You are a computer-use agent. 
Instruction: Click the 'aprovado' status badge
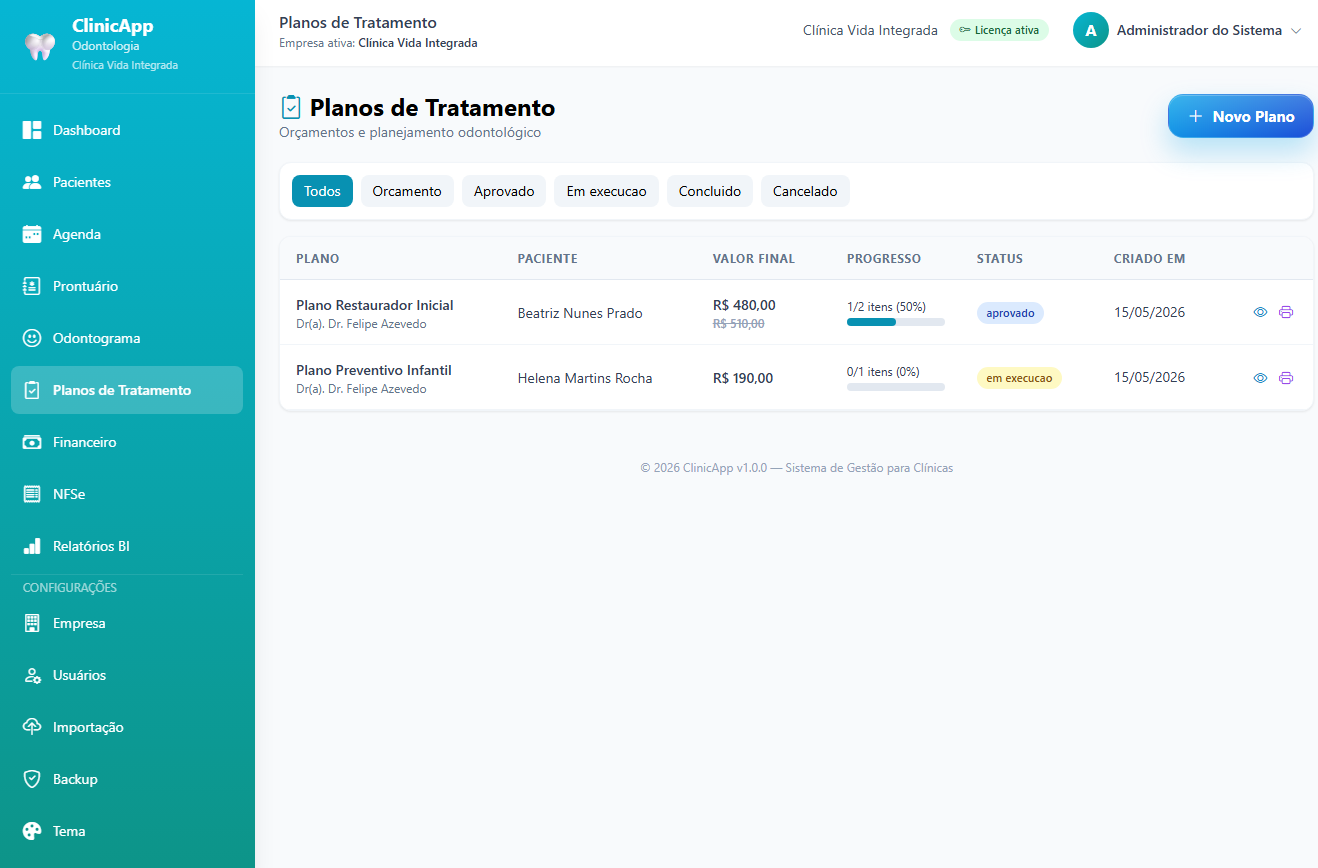click(x=1010, y=313)
